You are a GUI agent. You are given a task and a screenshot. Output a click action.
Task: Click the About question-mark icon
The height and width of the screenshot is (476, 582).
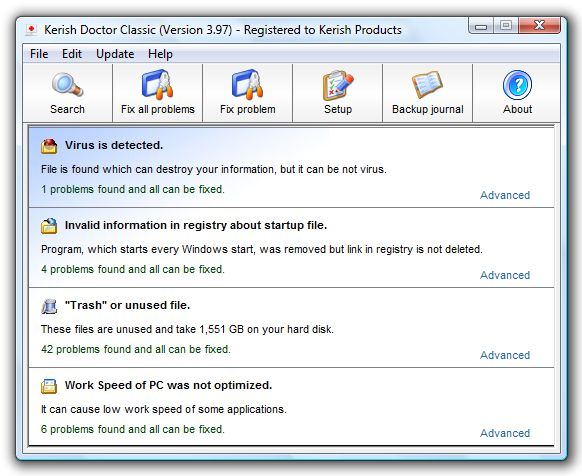tap(517, 85)
